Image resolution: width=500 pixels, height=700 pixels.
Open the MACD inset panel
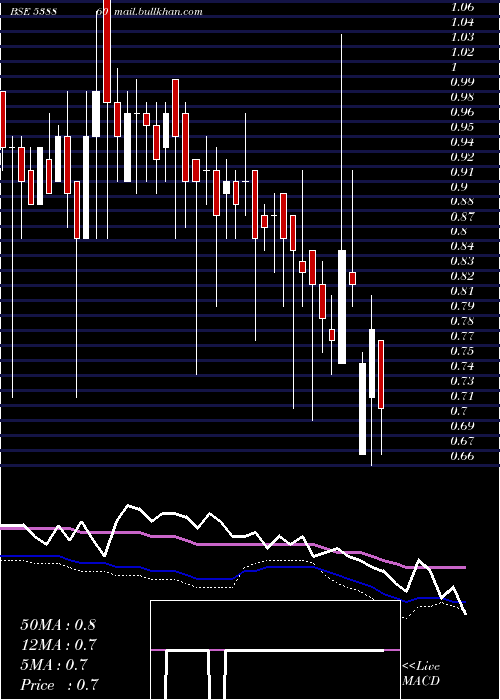275,650
